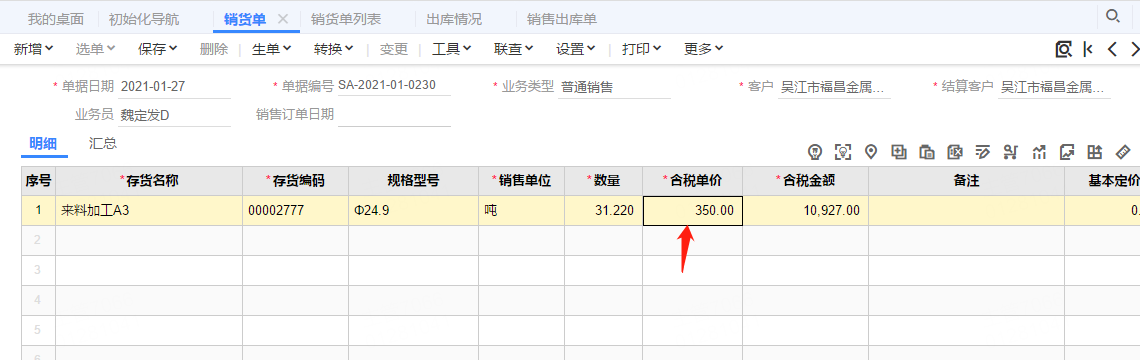The height and width of the screenshot is (360, 1140).
Task: Jump to the first record arrow
Action: 1088,49
